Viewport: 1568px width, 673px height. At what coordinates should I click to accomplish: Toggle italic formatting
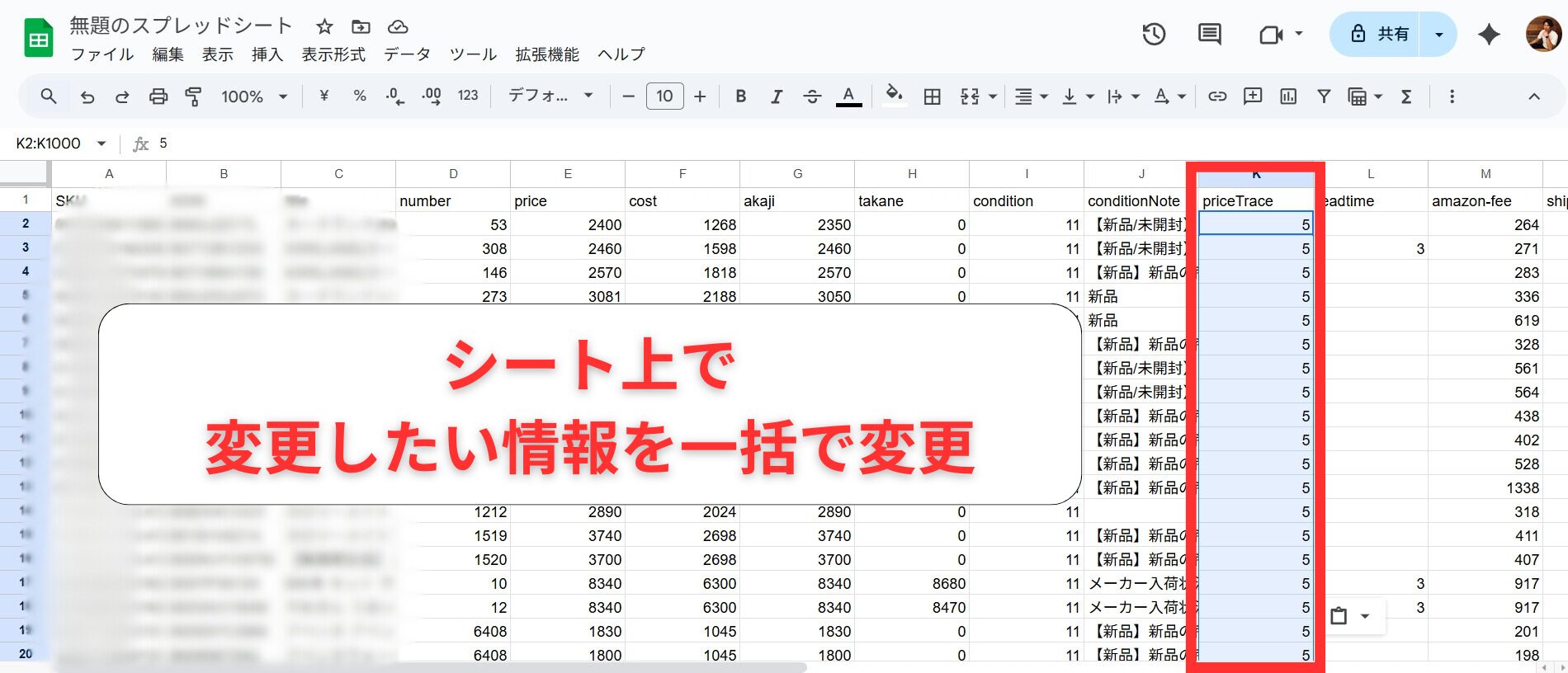pyautogui.click(x=776, y=96)
